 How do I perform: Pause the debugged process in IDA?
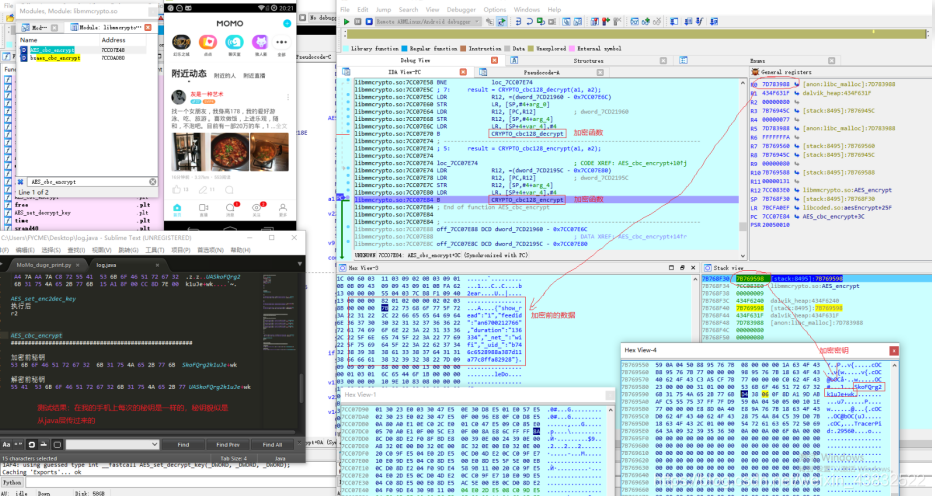tap(358, 21)
